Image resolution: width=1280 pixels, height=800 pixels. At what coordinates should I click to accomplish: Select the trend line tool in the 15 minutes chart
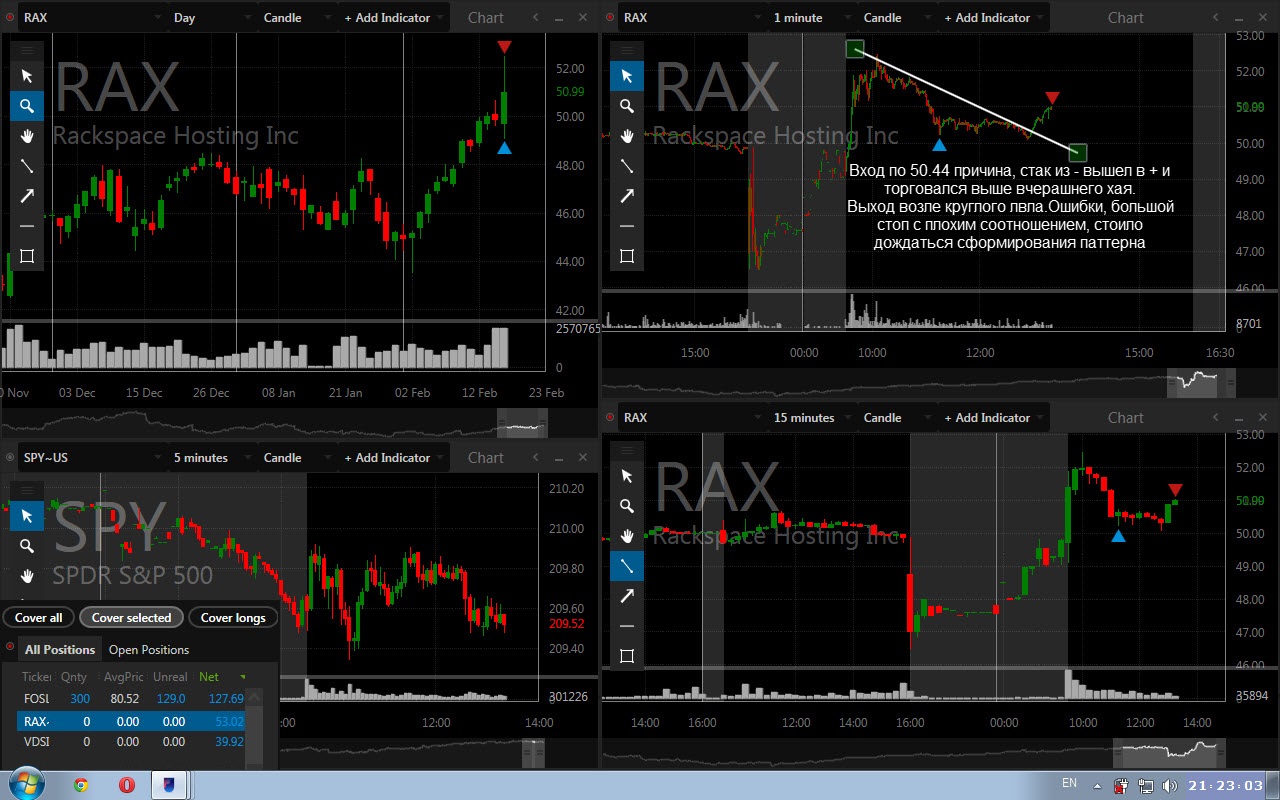627,566
